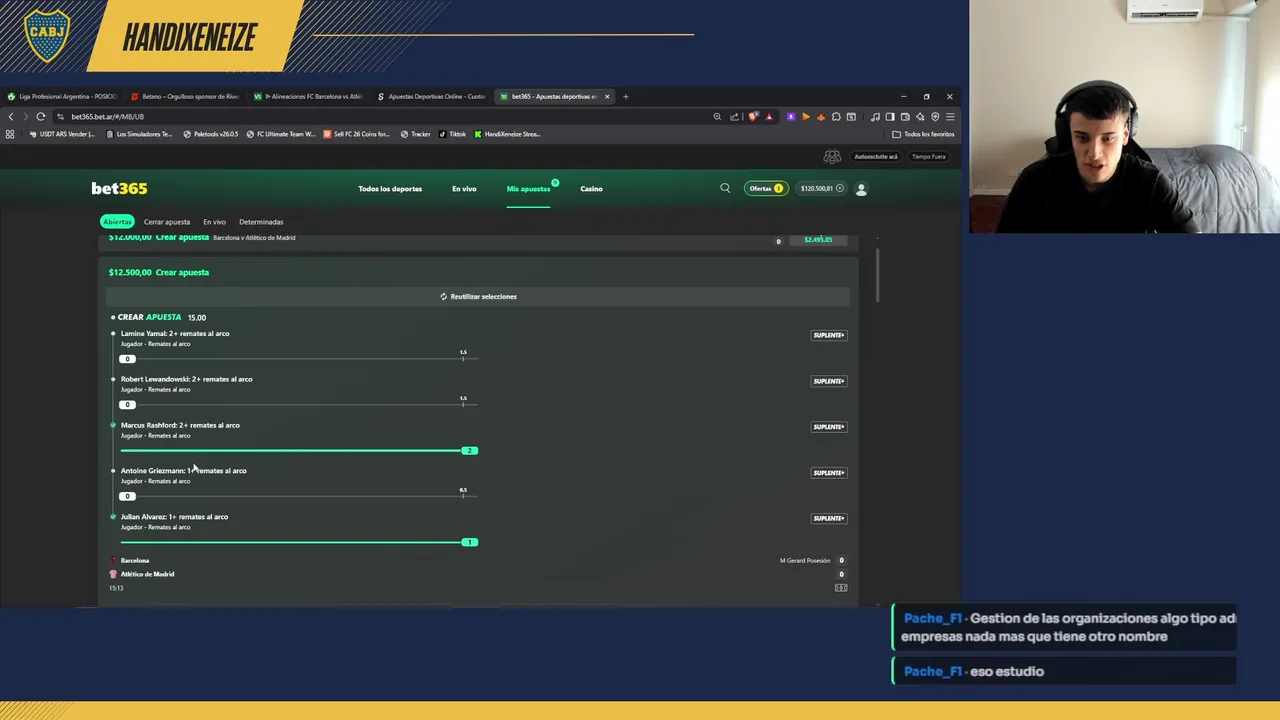Click the Atlético de Madrid shirt icon
This screenshot has height=720, width=1280.
[113, 574]
